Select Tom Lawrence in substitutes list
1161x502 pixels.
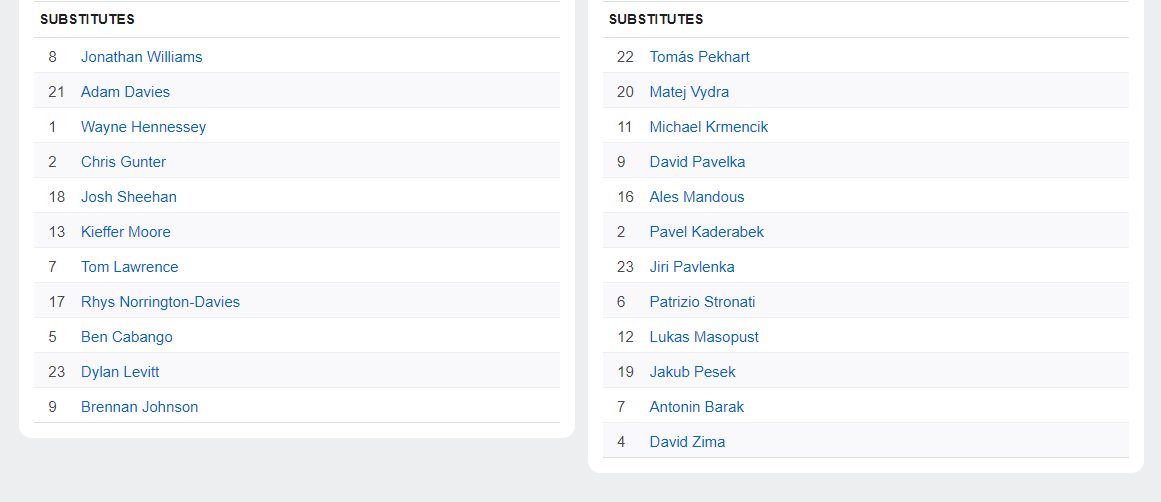click(x=129, y=267)
